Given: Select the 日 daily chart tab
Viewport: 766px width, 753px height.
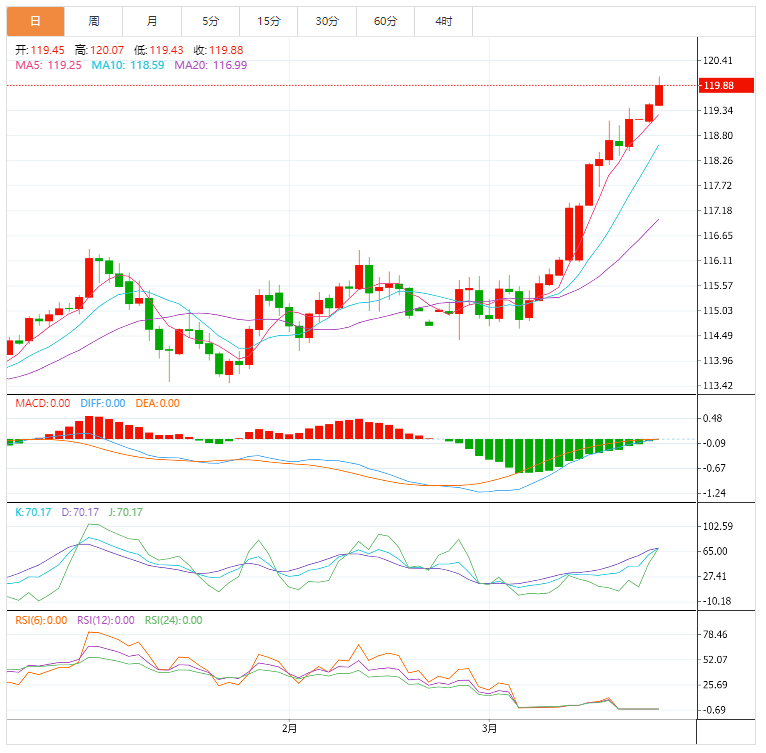Looking at the screenshot, I should tap(35, 21).
